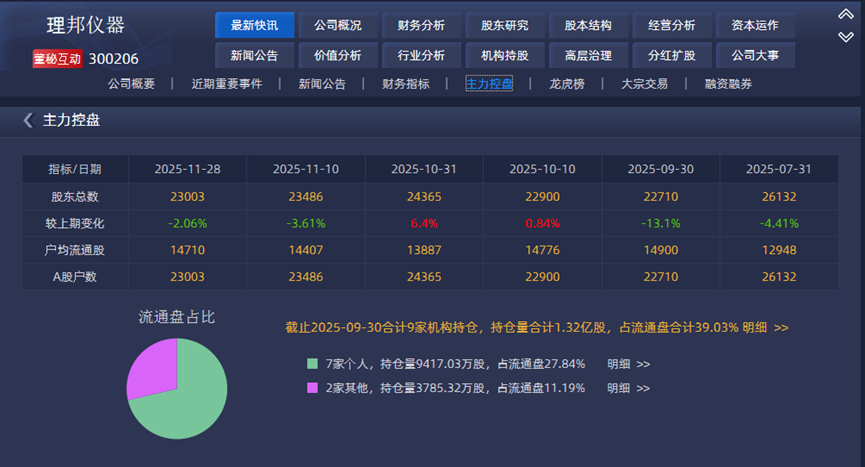Open the 公司大事 tab
The image size is (865, 467).
pyautogui.click(x=755, y=56)
